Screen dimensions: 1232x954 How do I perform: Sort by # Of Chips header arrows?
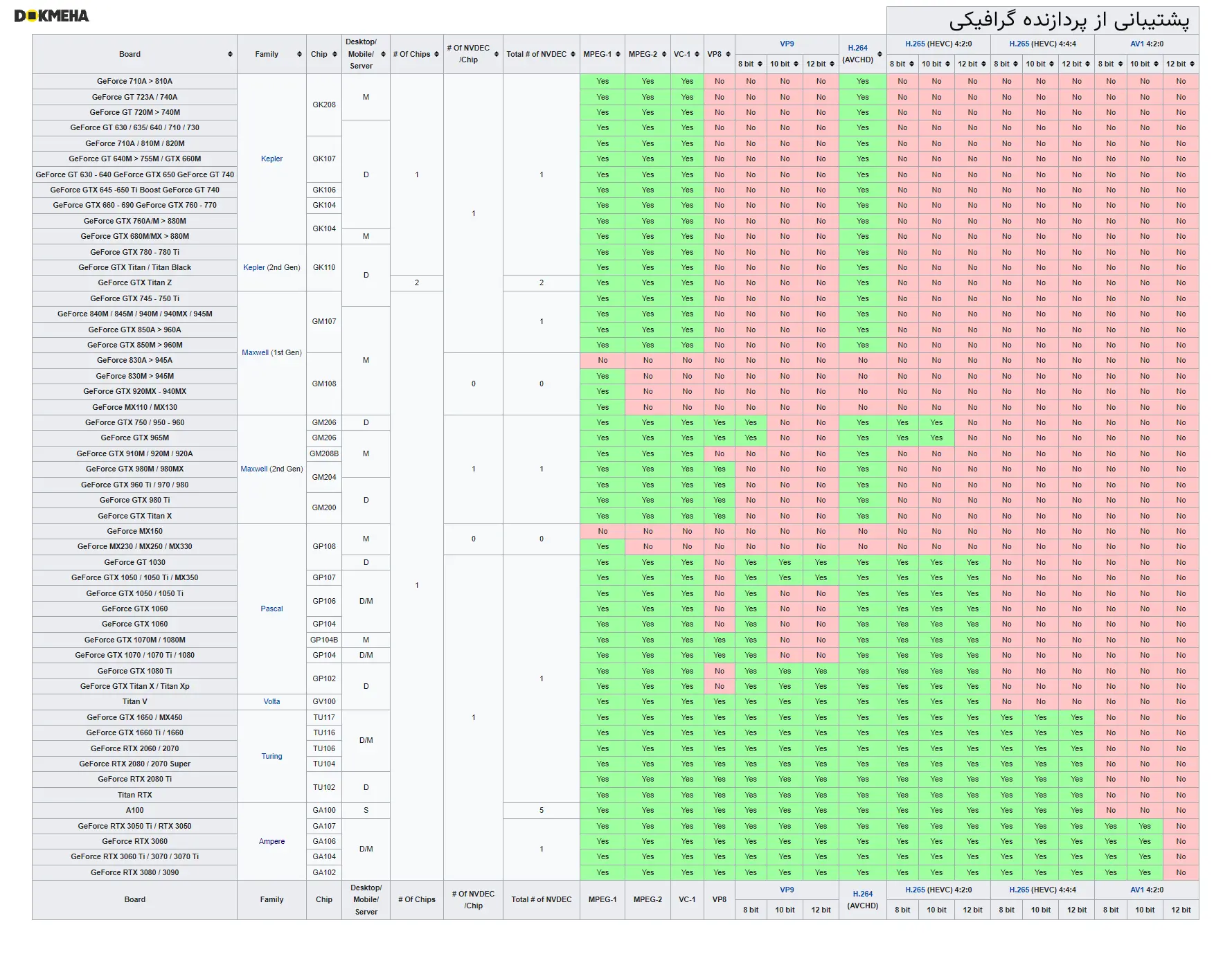pyautogui.click(x=436, y=54)
